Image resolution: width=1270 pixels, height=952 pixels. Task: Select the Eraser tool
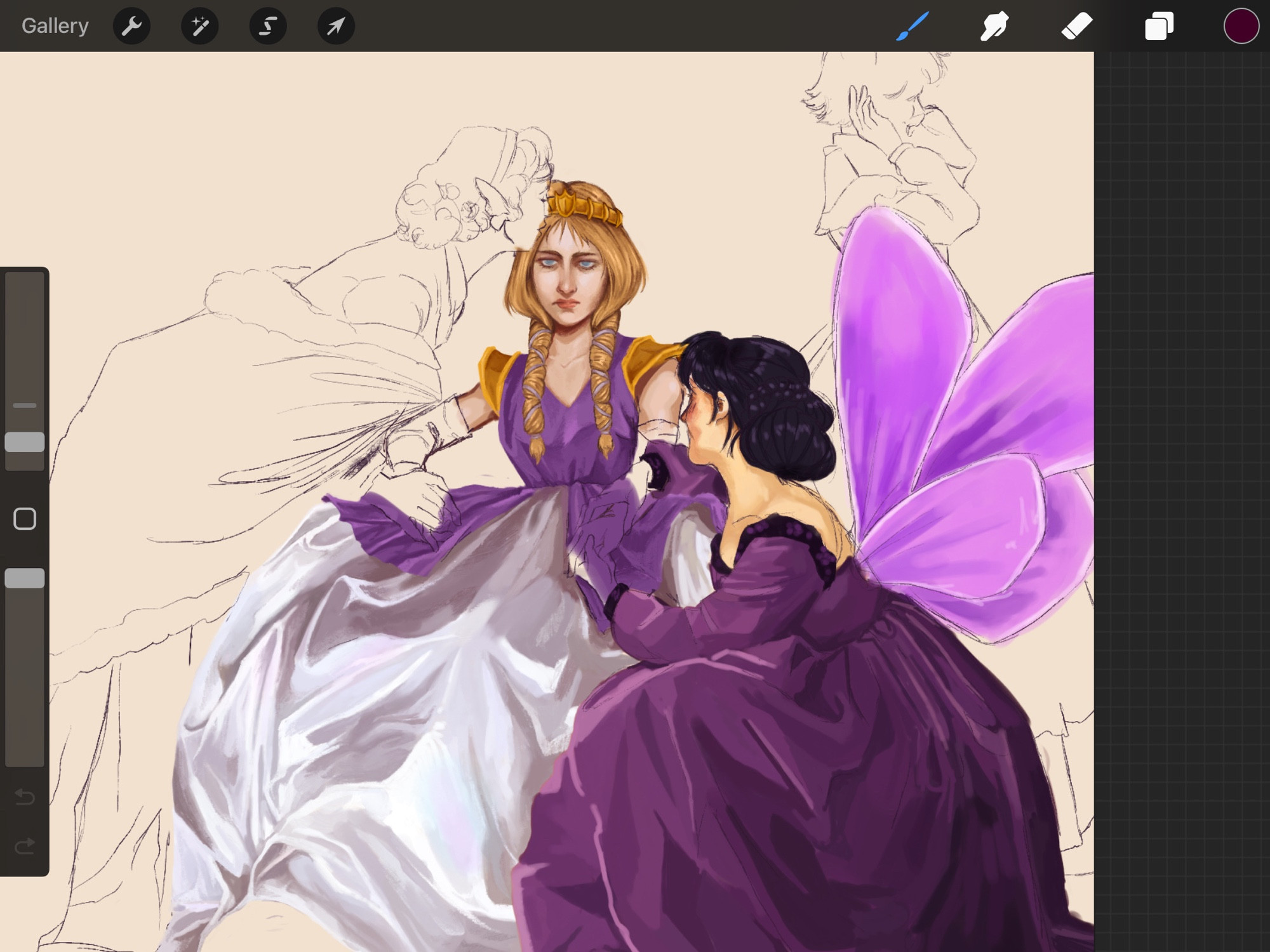[1077, 26]
